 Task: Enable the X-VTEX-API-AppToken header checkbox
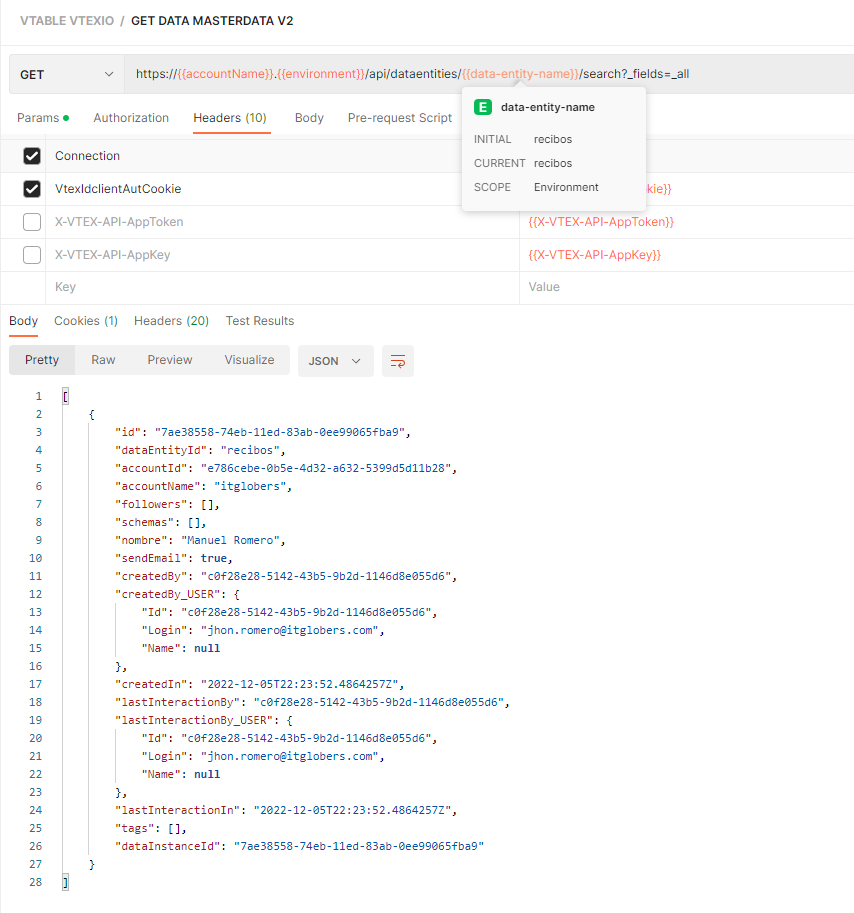point(32,222)
